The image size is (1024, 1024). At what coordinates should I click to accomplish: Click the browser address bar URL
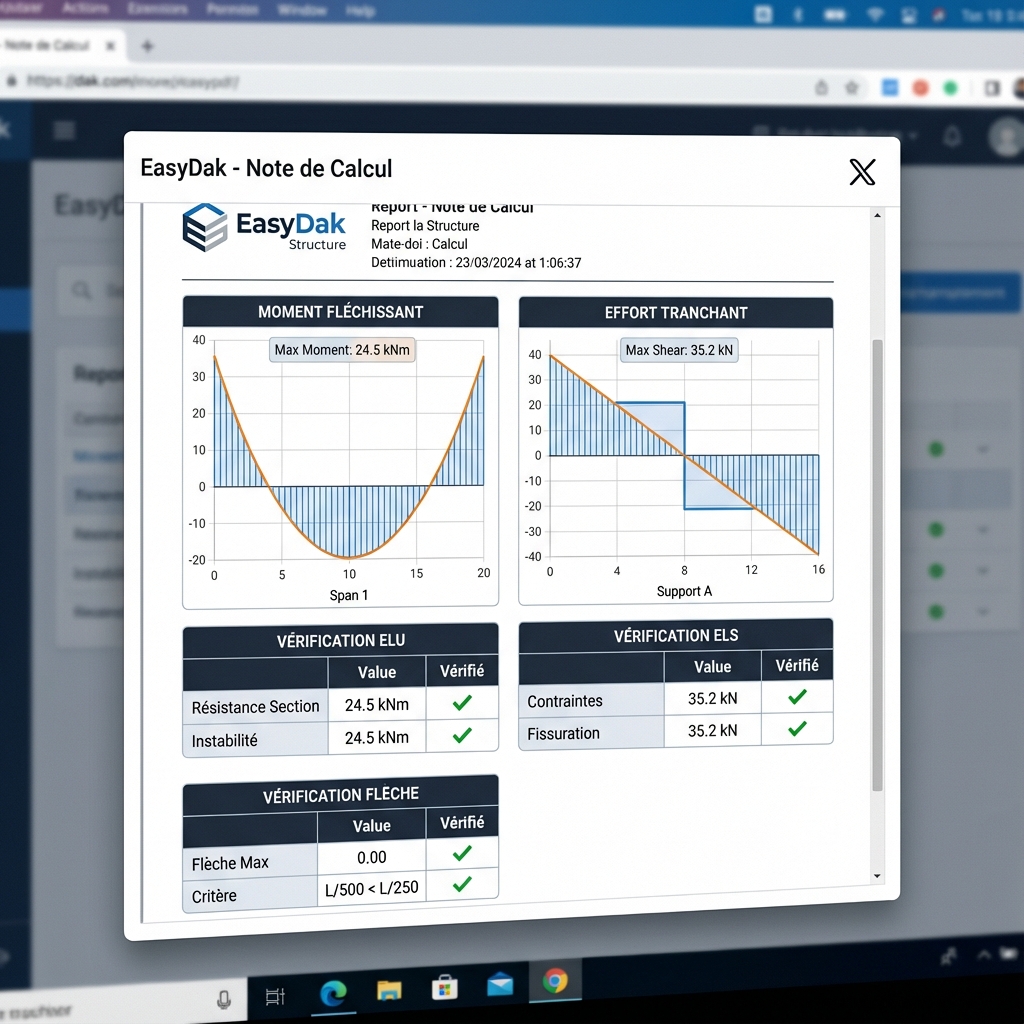133,82
